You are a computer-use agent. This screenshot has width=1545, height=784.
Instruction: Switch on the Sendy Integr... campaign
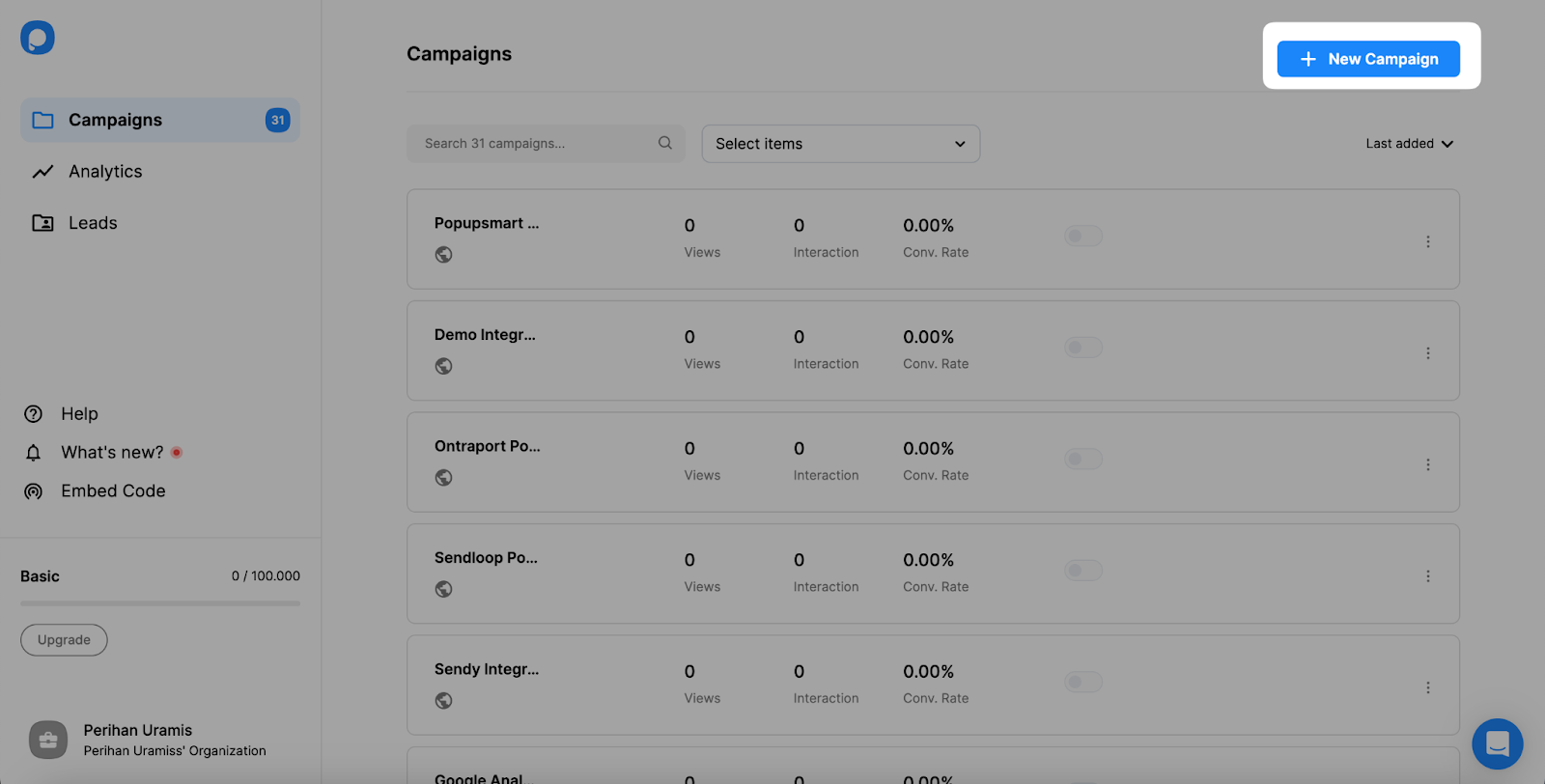(x=1082, y=682)
